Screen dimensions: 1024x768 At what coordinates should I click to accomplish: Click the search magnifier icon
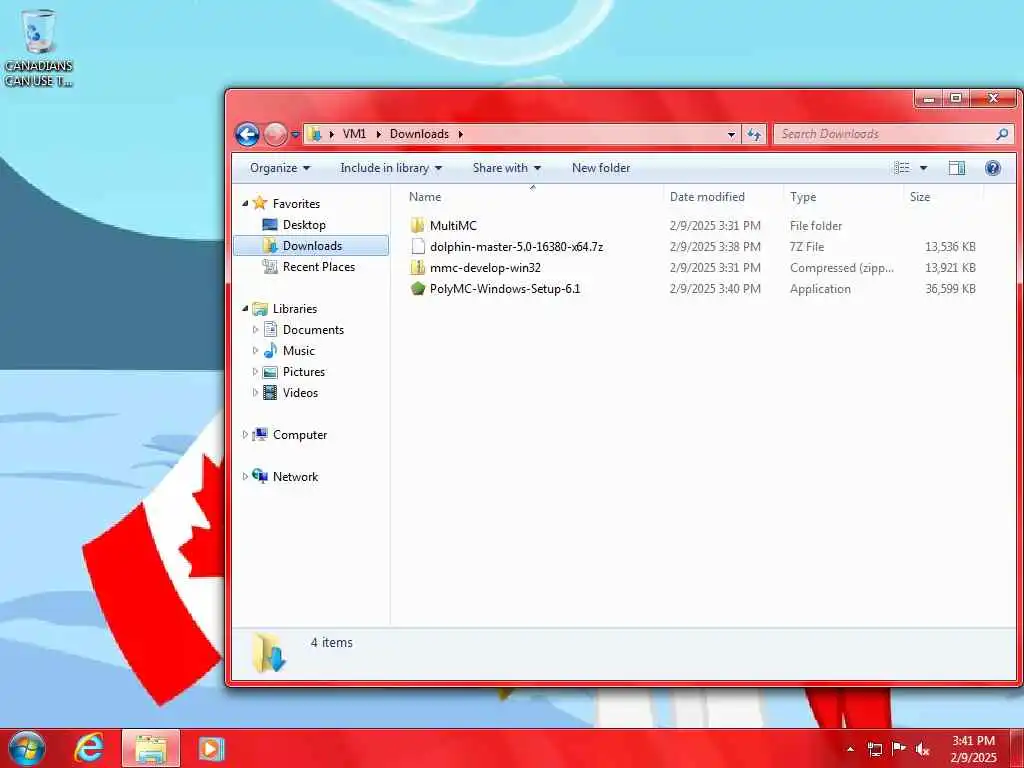point(1002,134)
